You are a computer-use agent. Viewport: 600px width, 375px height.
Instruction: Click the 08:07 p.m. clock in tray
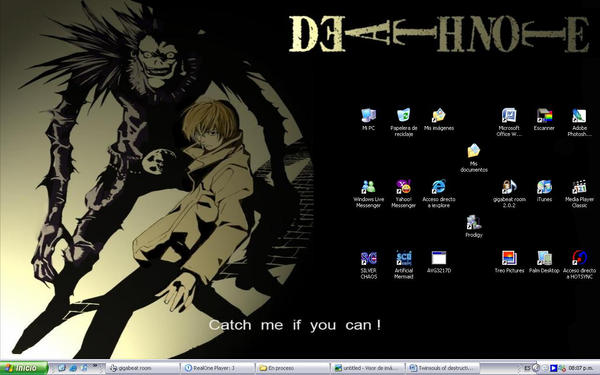(x=581, y=368)
